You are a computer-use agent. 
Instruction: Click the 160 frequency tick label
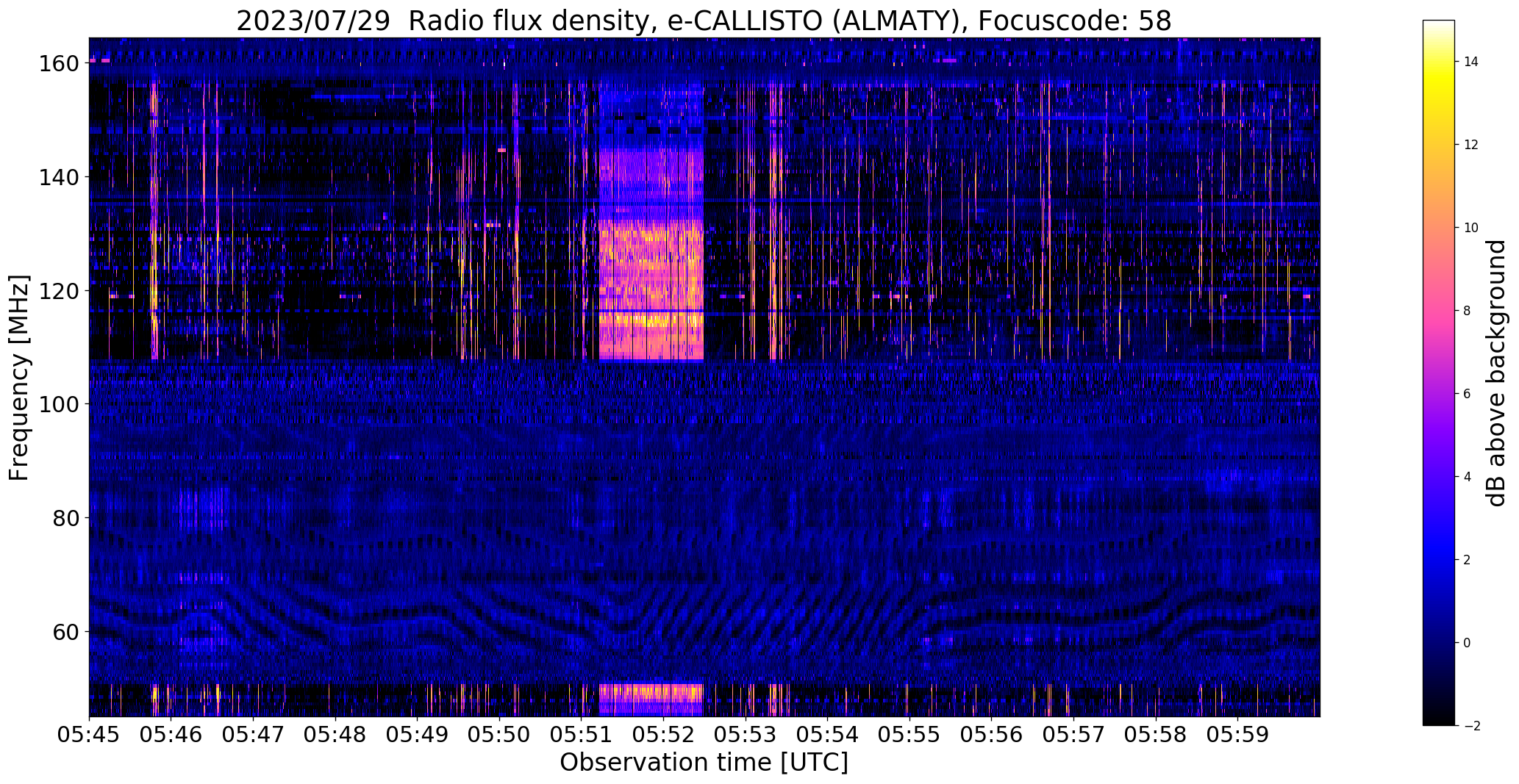coord(59,64)
